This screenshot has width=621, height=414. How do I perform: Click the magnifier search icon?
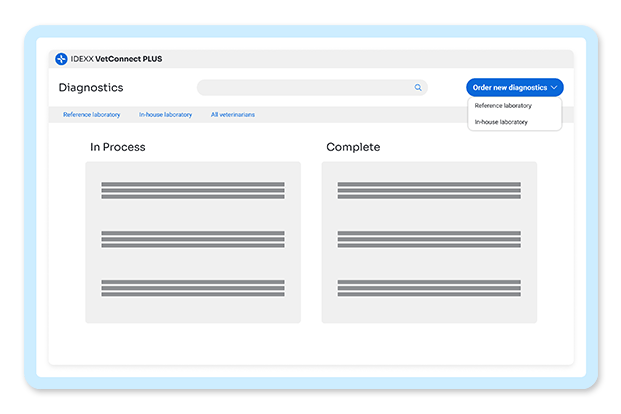point(418,88)
